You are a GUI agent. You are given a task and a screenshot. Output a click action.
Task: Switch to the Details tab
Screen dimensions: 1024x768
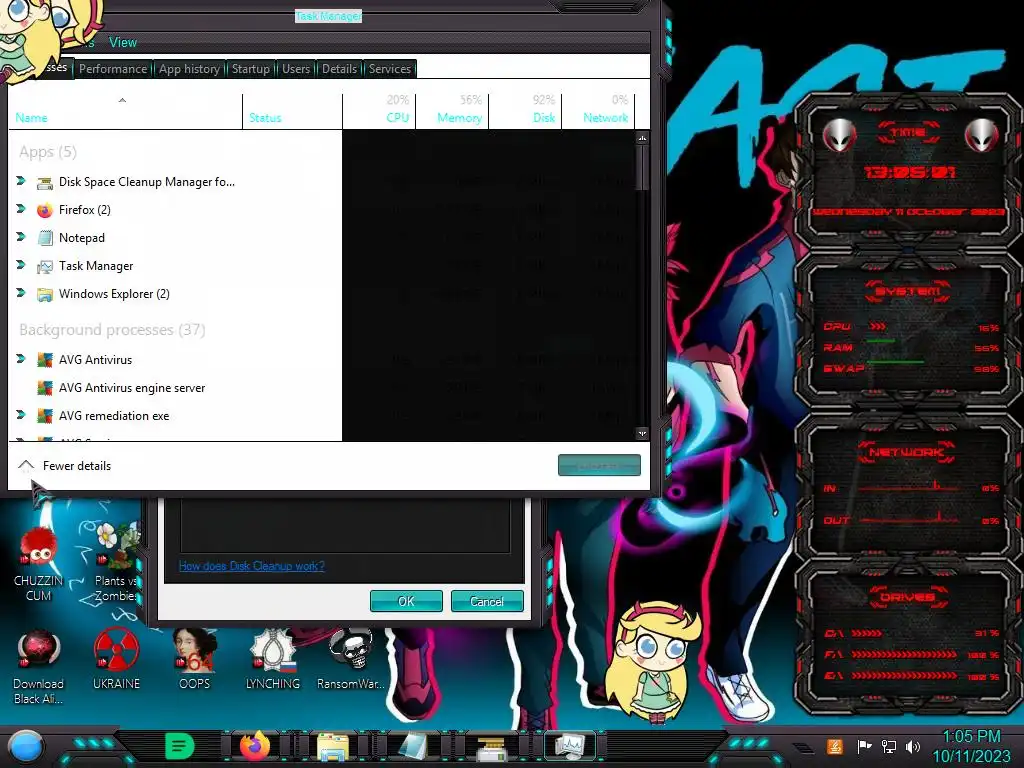pos(340,69)
